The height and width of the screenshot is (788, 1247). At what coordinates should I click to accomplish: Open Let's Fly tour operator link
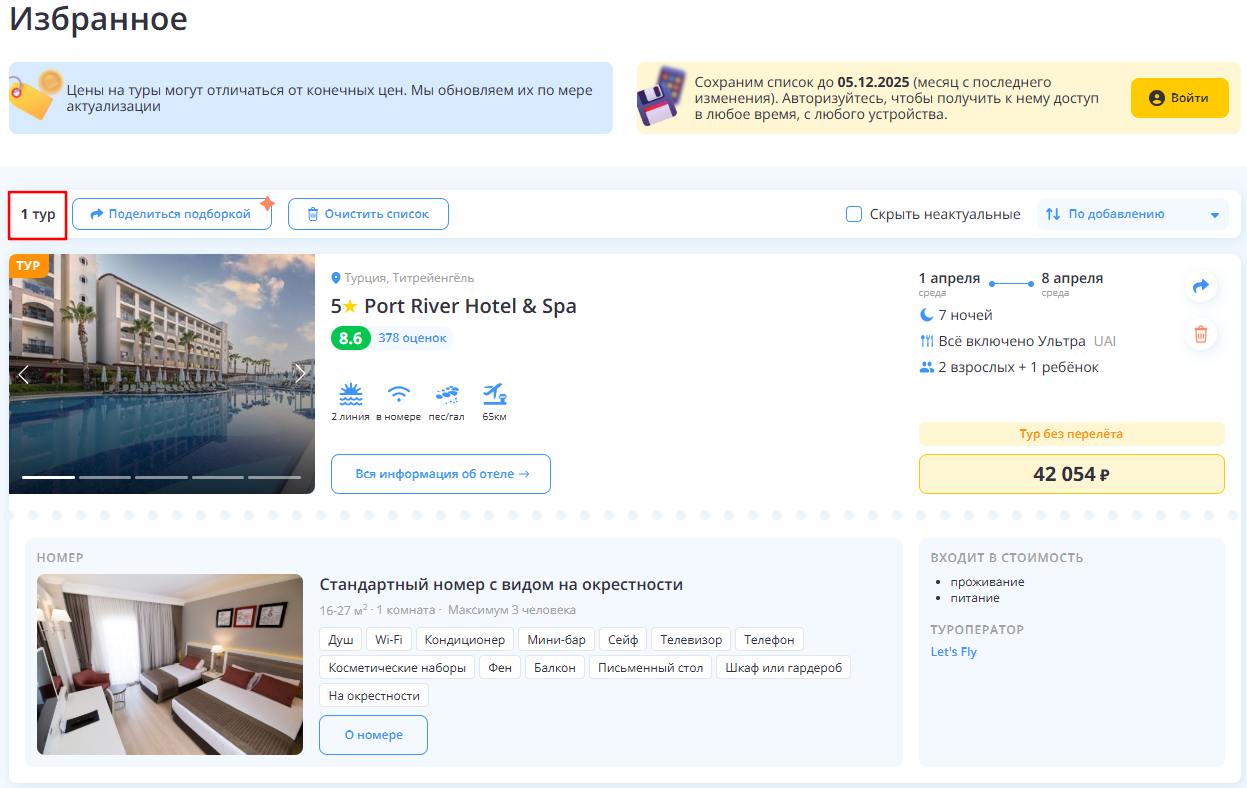[953, 652]
